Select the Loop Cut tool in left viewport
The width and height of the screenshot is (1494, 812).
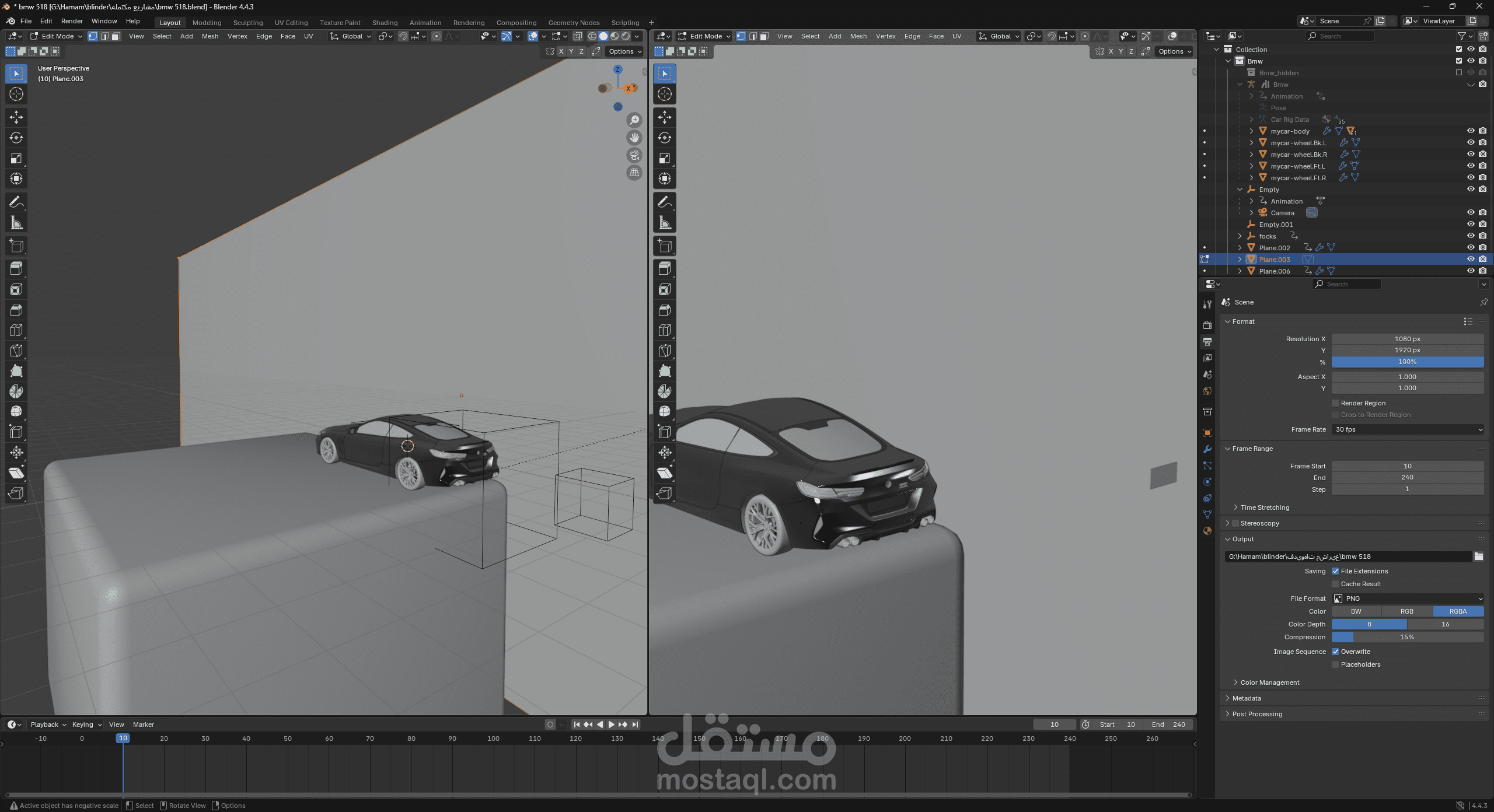tap(16, 330)
